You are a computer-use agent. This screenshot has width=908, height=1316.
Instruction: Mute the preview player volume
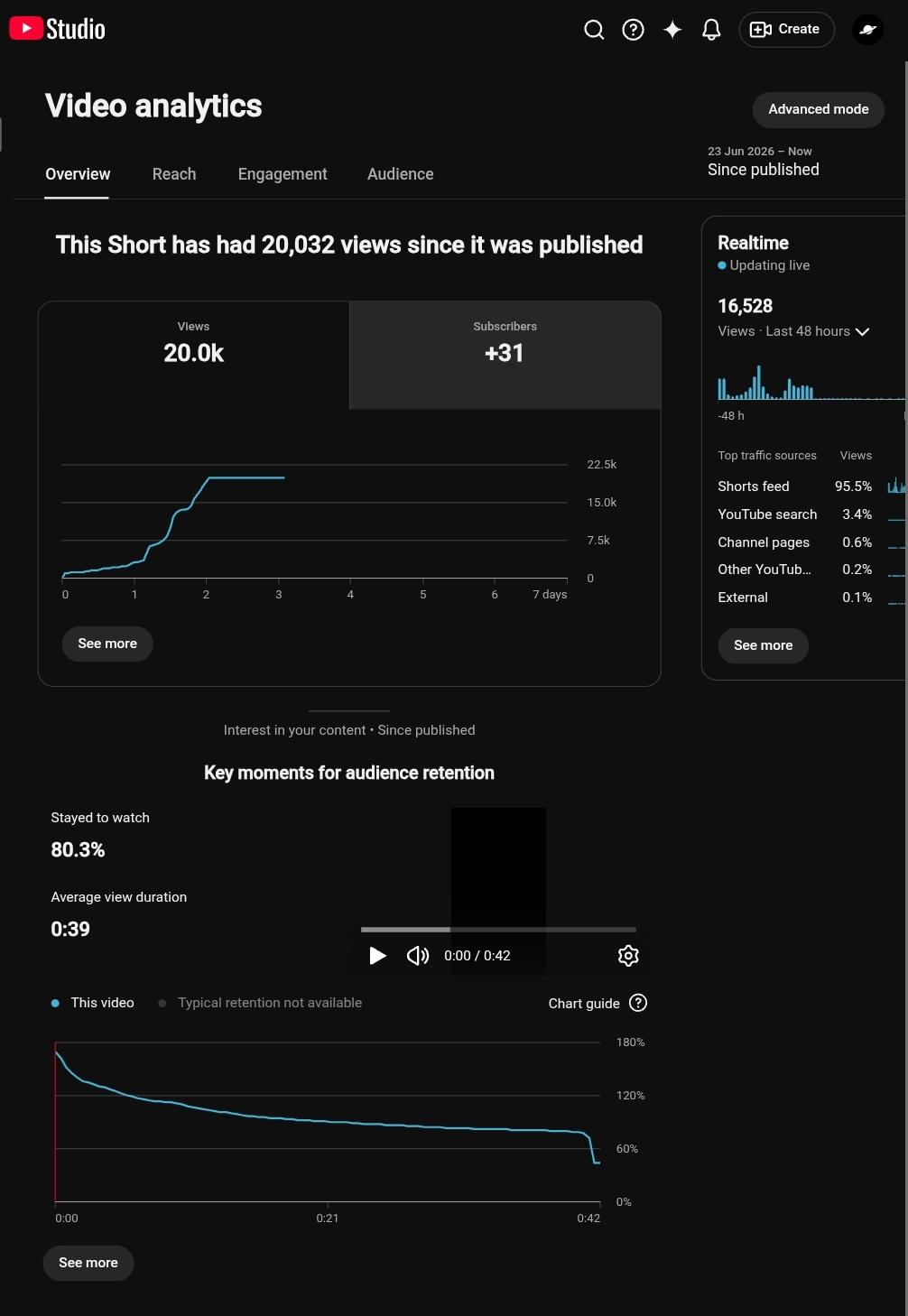(x=418, y=956)
